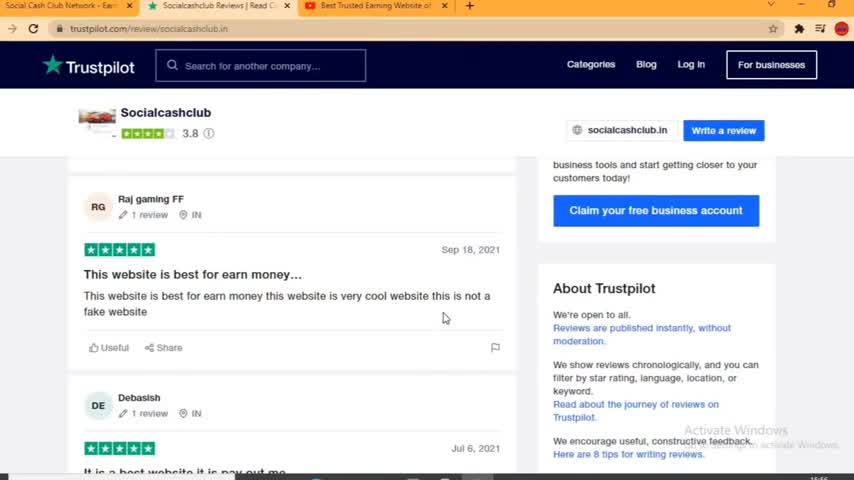Switch to the Social Cash Club Network tab

click(x=60, y=5)
